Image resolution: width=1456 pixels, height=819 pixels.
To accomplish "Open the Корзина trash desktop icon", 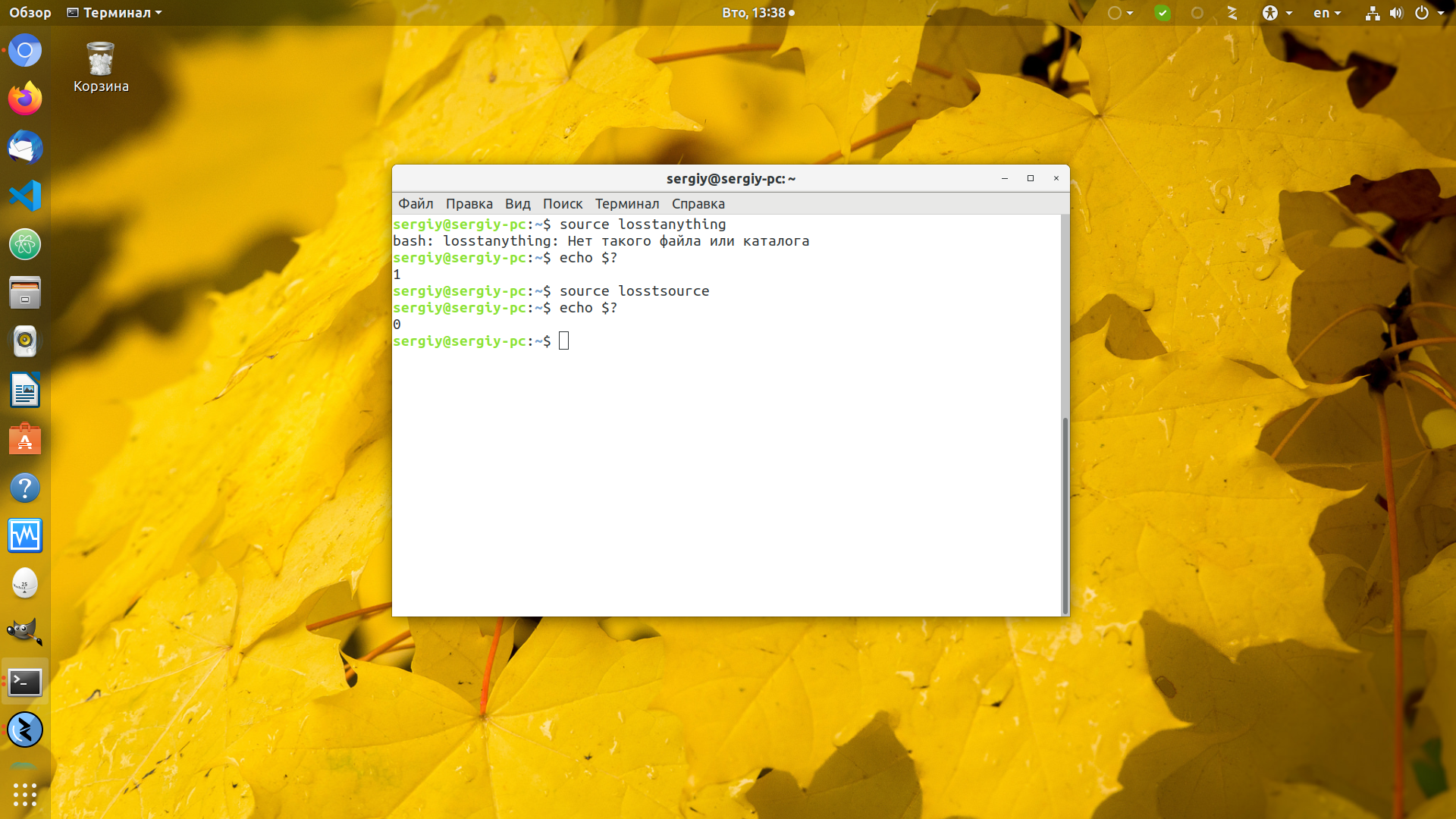I will click(x=101, y=68).
